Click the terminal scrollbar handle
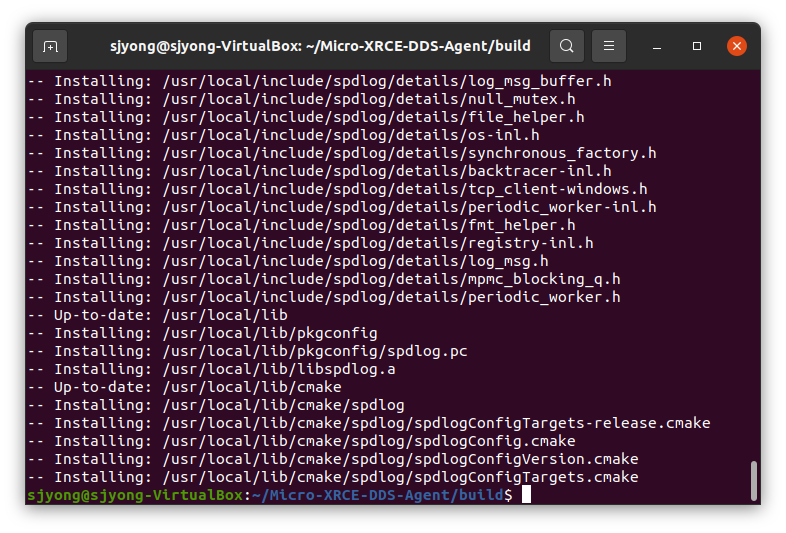This screenshot has height=533, width=786. point(753,480)
